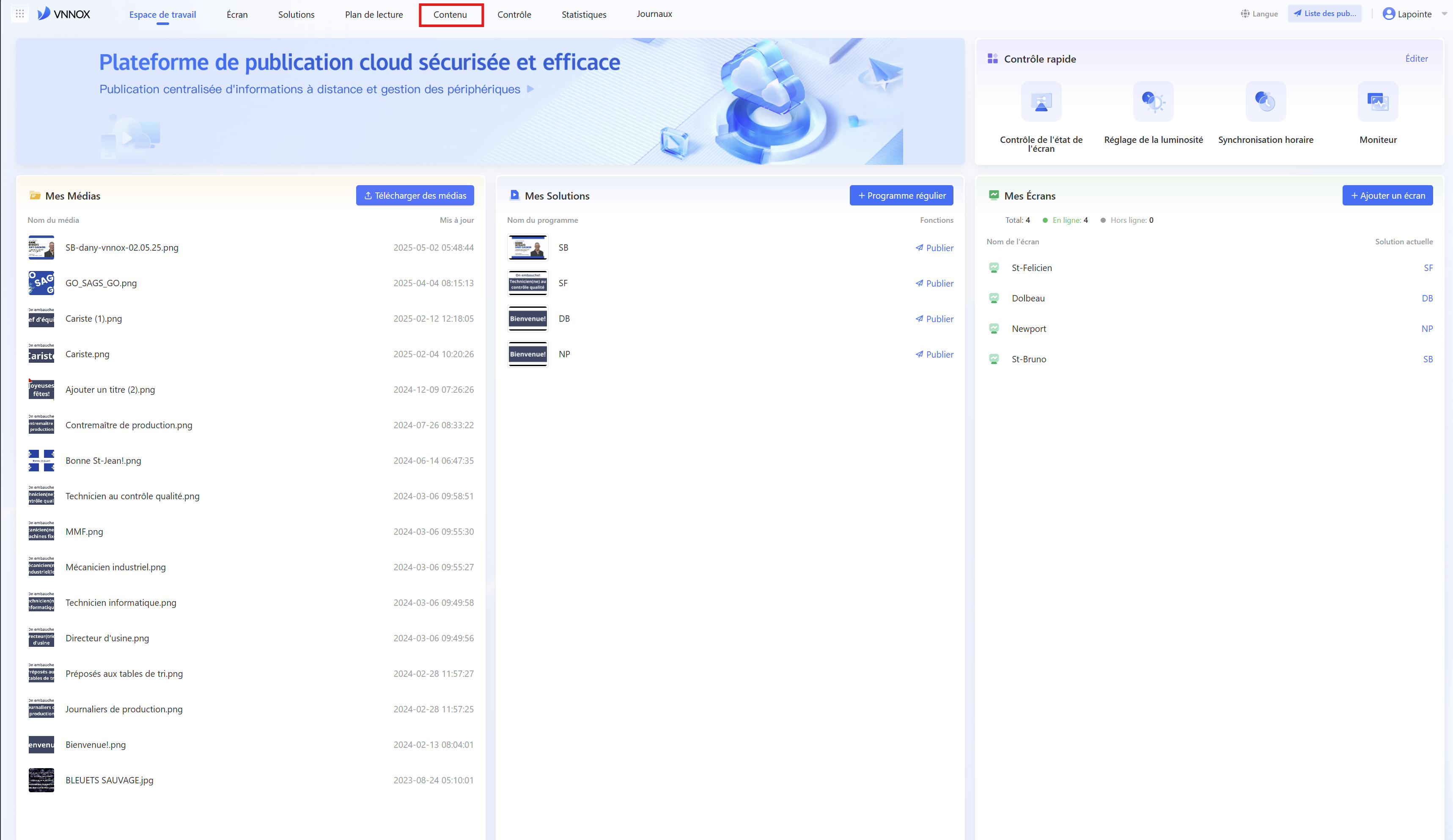Play the banner intro arrow
This screenshot has width=1453, height=840.
coord(530,89)
